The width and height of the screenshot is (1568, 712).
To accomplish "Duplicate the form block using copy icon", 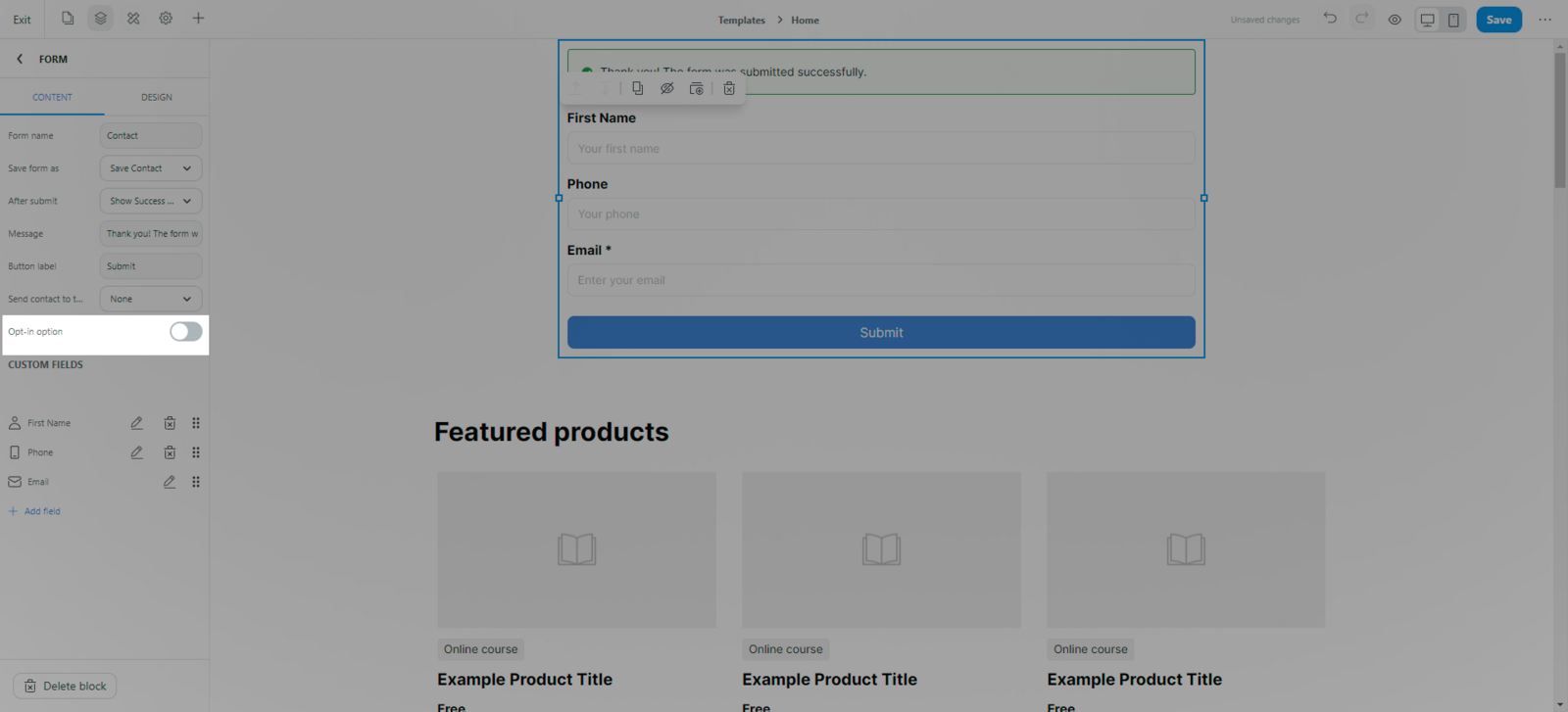I will coord(638,89).
